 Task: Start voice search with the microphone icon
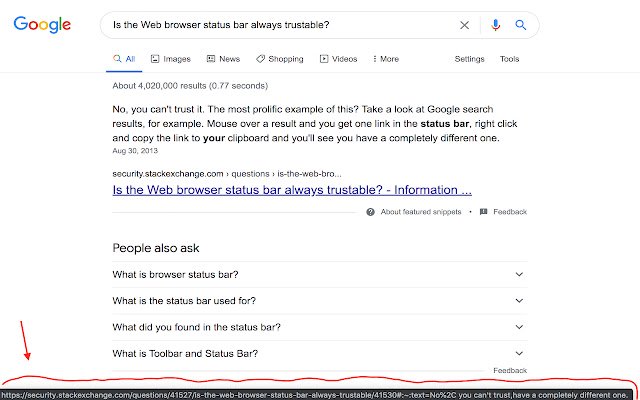click(496, 25)
